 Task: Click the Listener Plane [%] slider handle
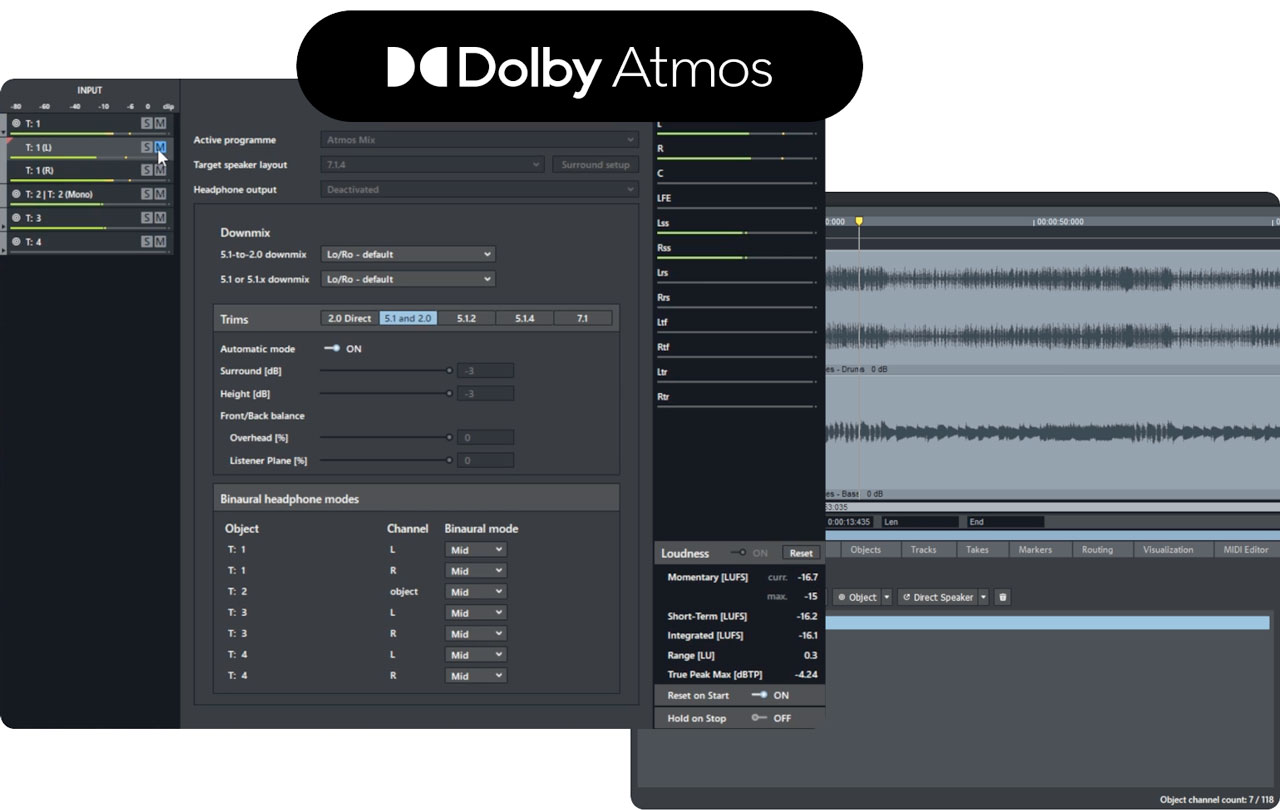449,460
